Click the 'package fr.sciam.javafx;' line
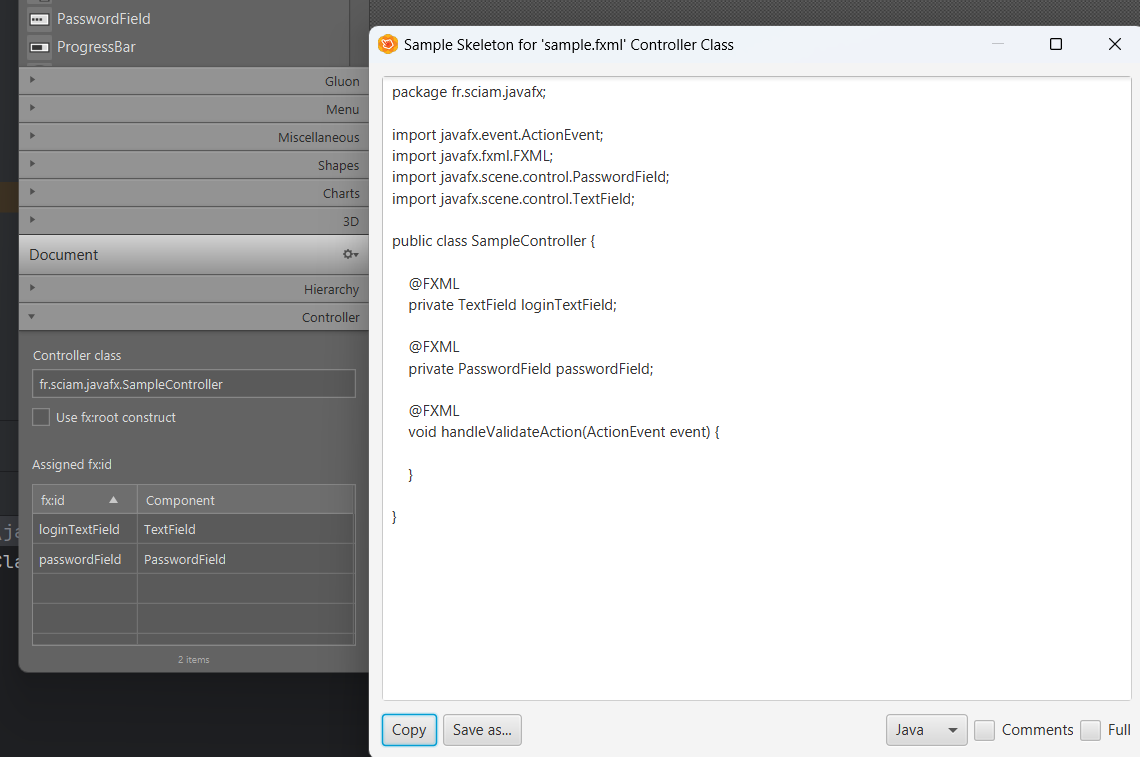 coord(469,92)
